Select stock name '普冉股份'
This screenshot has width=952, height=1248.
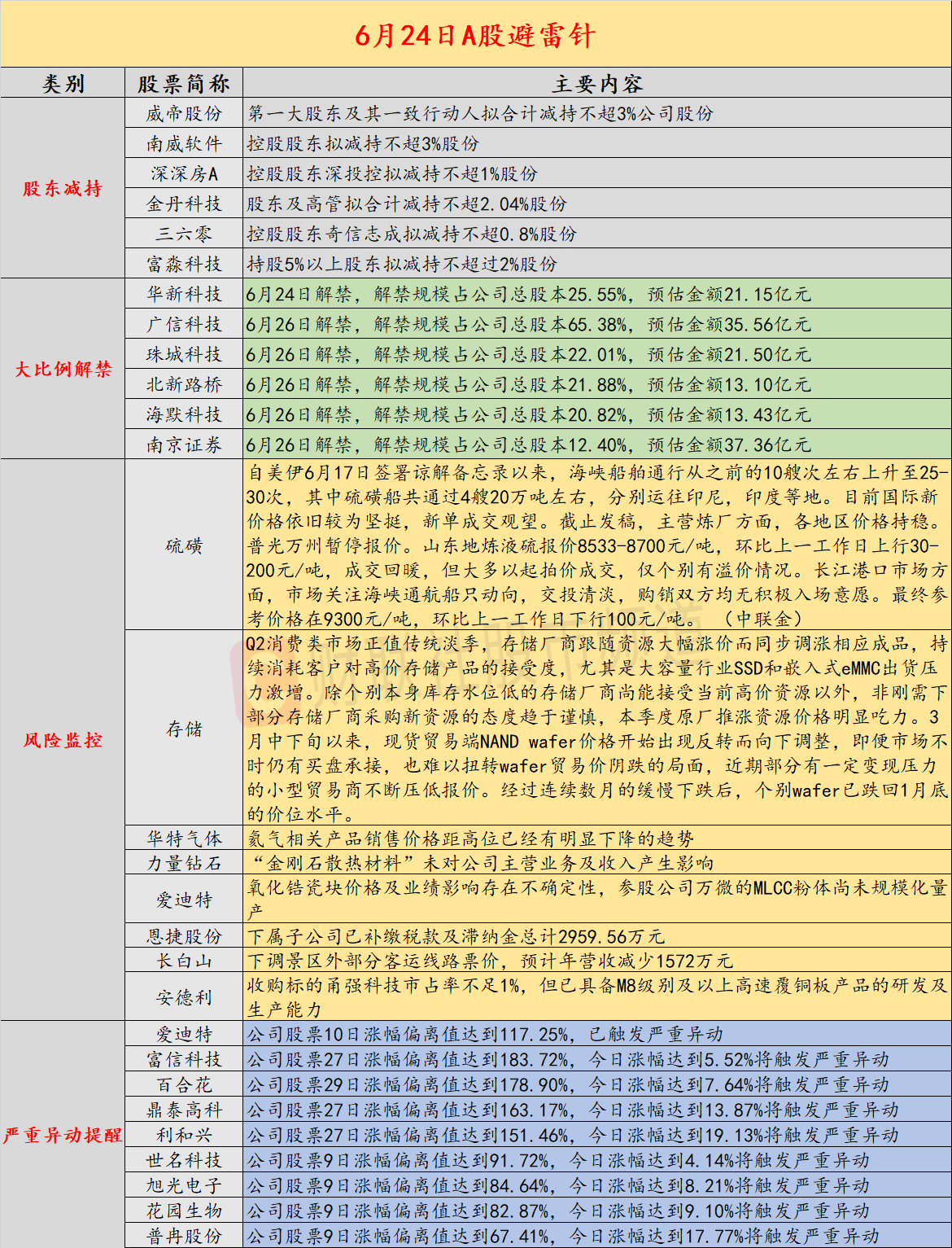tap(184, 1236)
